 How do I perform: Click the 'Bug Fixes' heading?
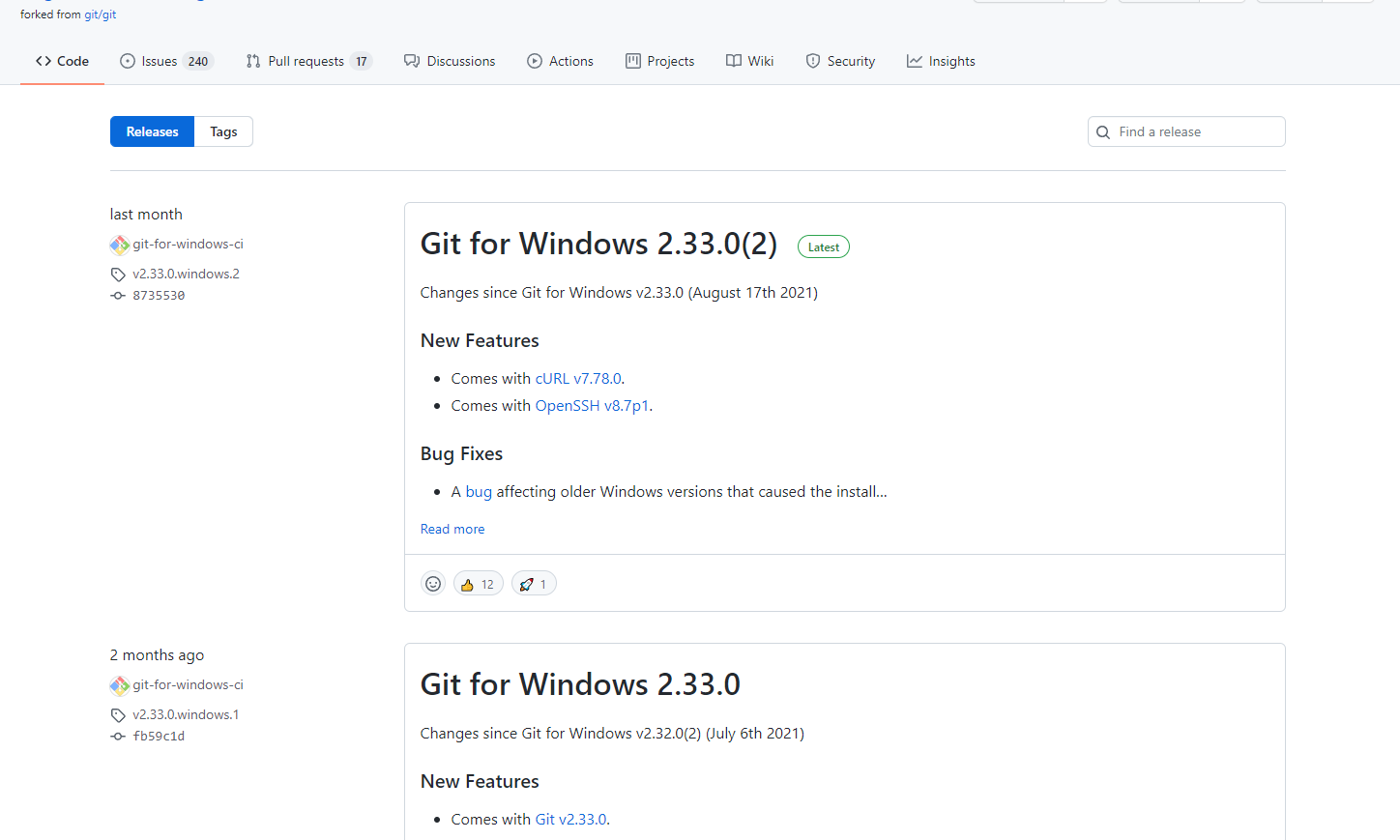pos(461,453)
